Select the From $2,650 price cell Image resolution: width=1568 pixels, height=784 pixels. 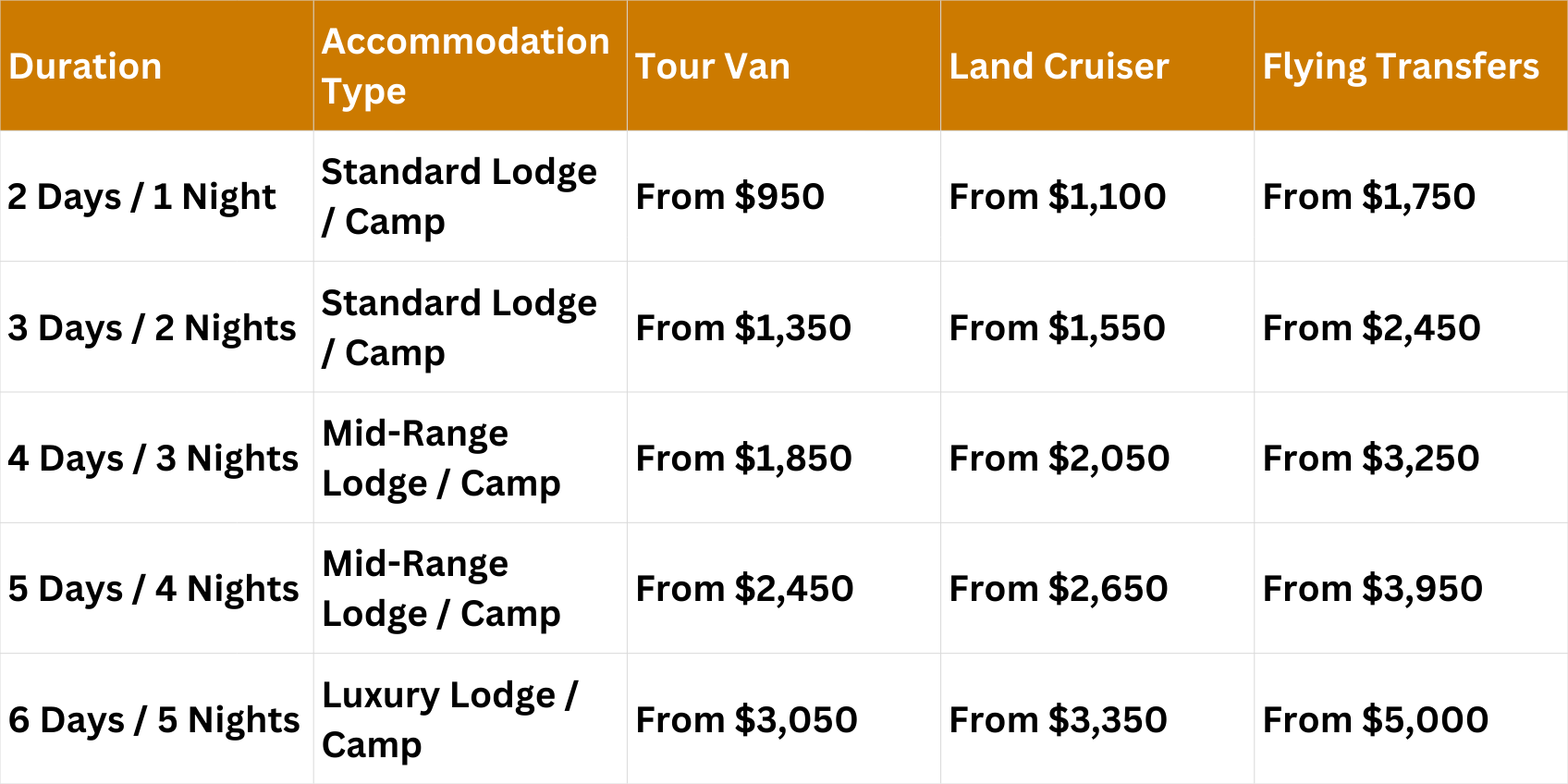pyautogui.click(x=1059, y=589)
